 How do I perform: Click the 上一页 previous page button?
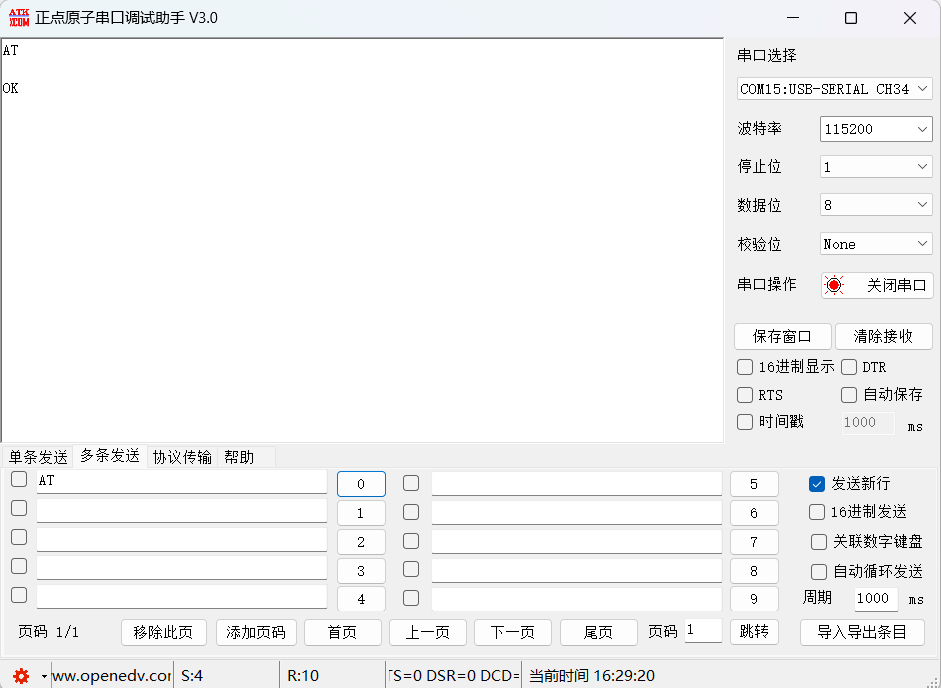click(428, 632)
